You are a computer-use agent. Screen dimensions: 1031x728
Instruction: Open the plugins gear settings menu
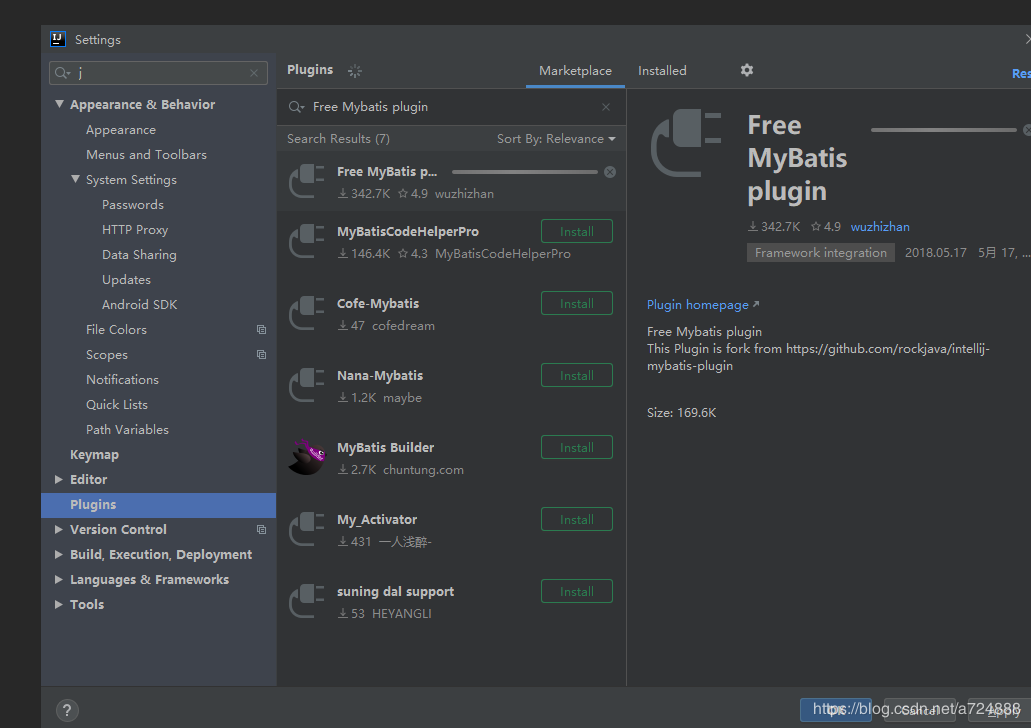point(746,70)
